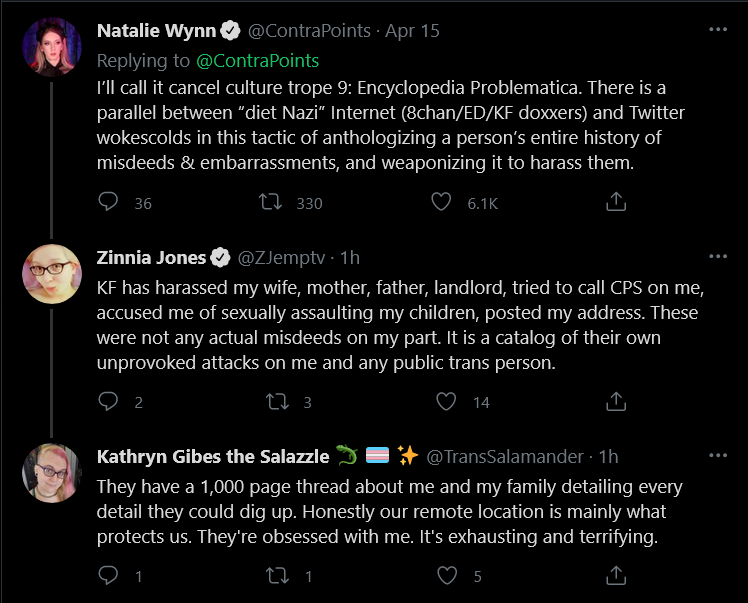Retweet Zinnia Jones's tweet
Viewport: 748px width, 603px height.
[270, 402]
